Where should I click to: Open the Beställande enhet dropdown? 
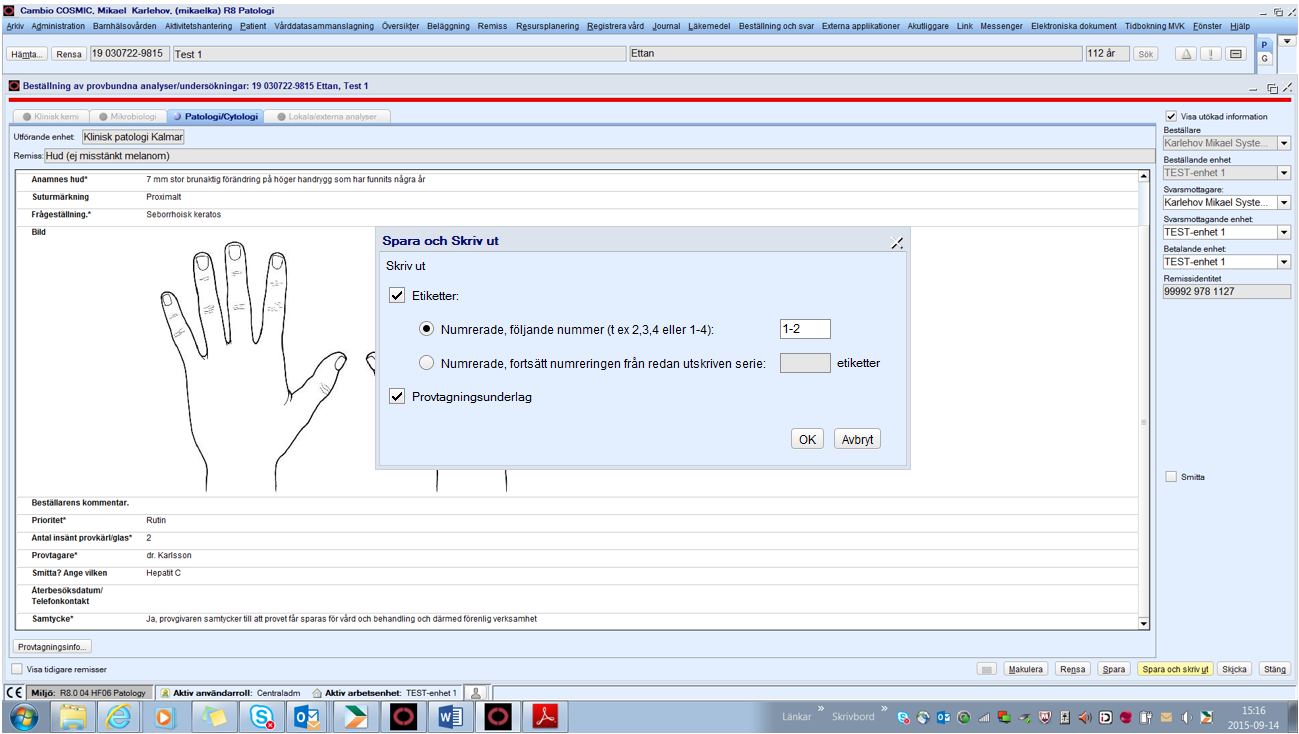1284,173
